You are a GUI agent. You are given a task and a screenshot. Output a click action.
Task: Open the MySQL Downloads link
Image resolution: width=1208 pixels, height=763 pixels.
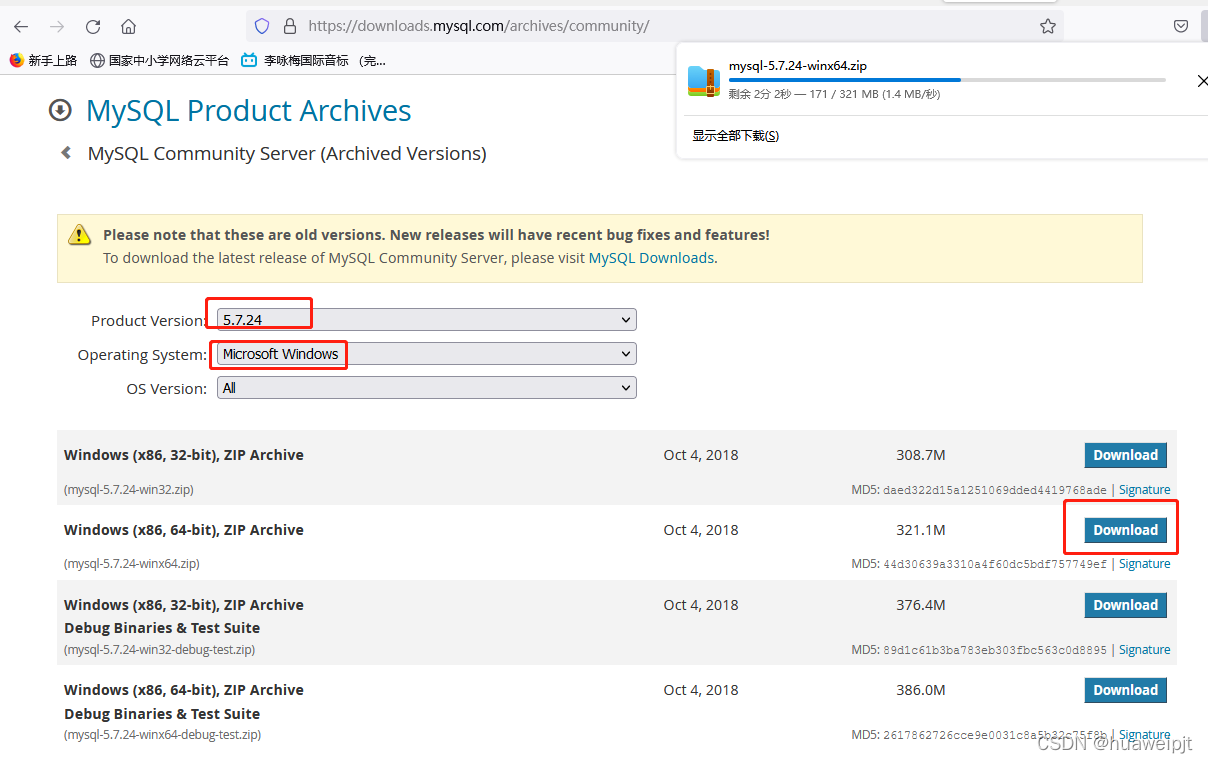(x=651, y=258)
